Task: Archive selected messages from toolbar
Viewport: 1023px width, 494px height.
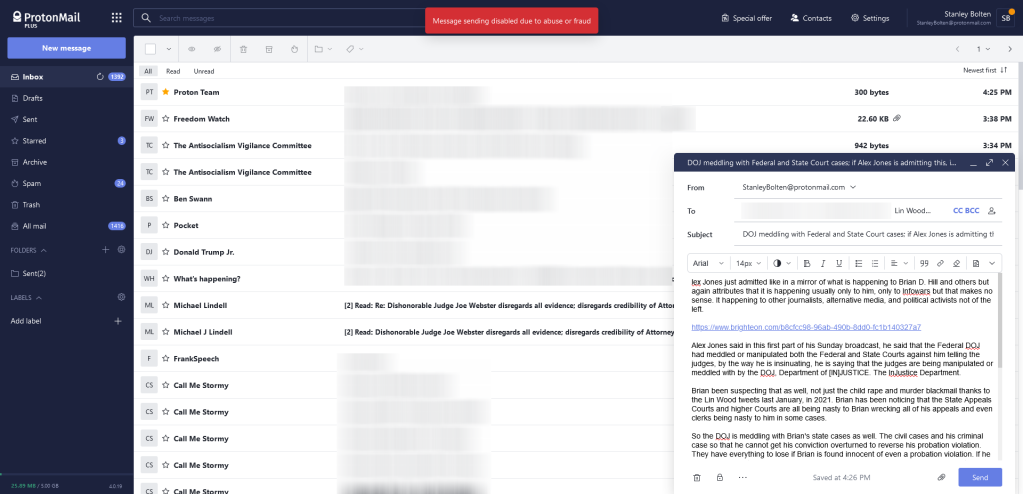Action: pyautogui.click(x=268, y=49)
